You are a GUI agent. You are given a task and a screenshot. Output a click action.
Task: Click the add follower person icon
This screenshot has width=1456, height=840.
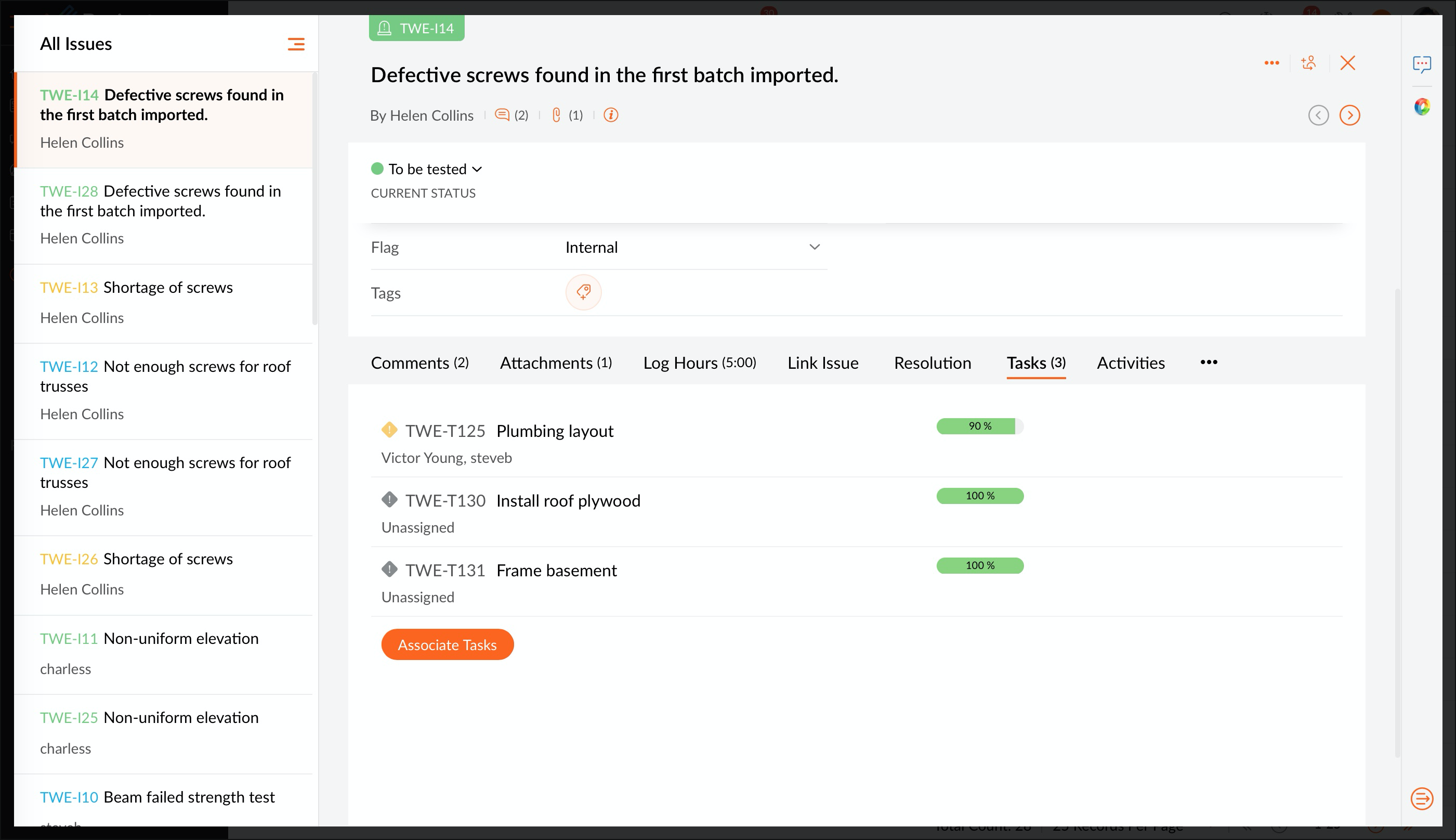(1308, 63)
